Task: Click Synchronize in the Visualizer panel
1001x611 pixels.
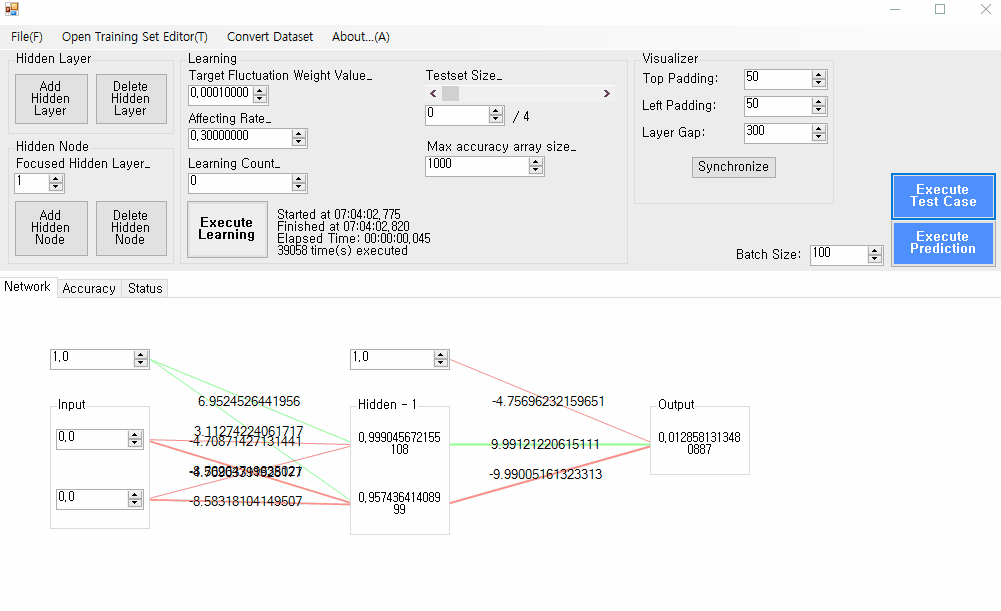Action: [733, 167]
